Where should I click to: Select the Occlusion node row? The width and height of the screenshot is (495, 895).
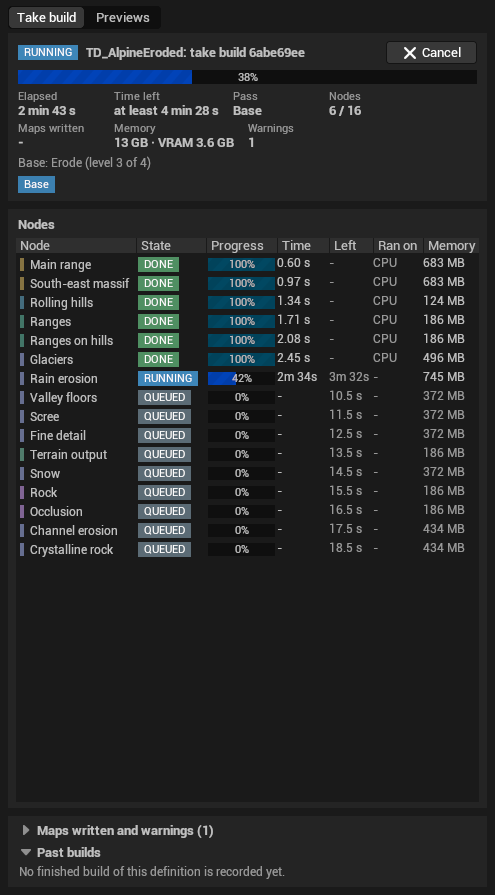tap(247, 511)
